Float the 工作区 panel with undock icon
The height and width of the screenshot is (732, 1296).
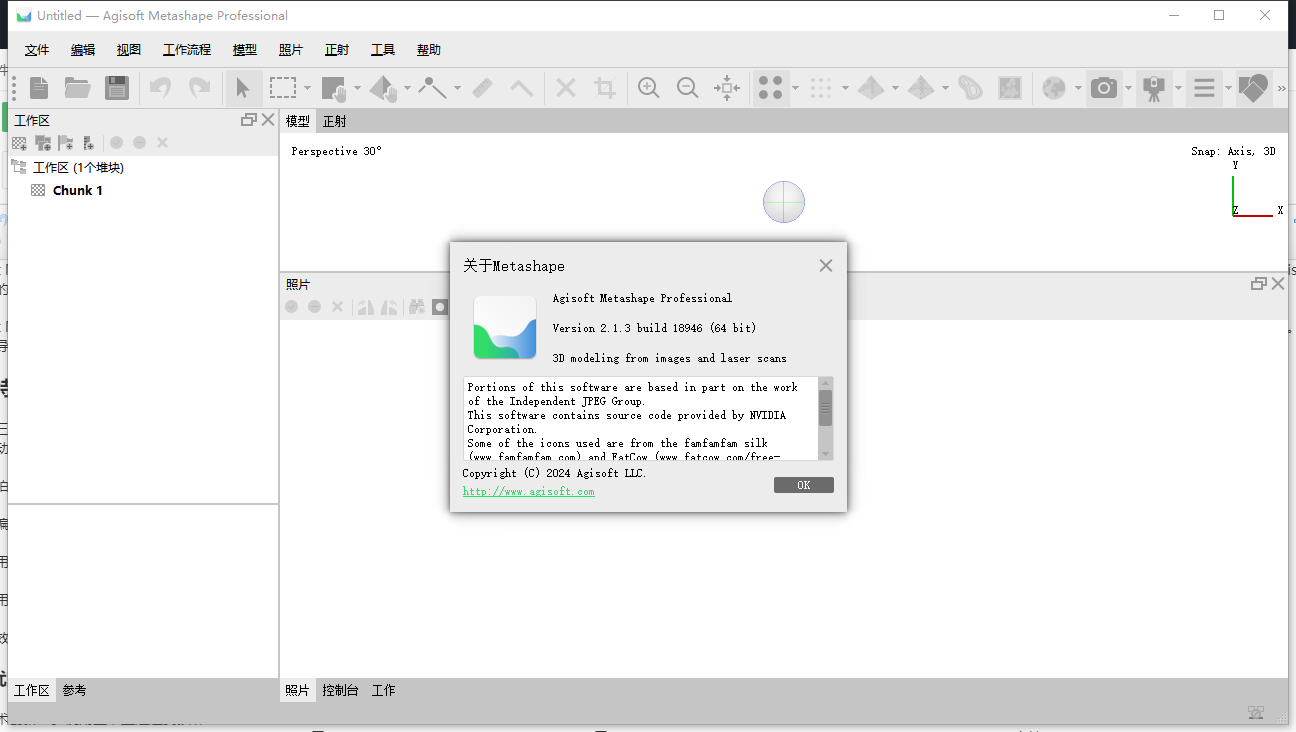pyautogui.click(x=249, y=120)
